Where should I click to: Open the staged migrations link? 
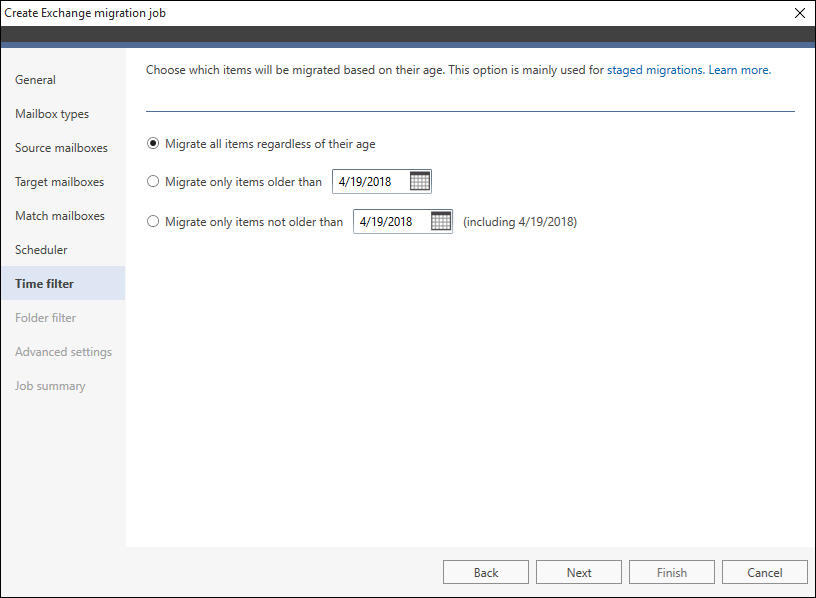tap(655, 70)
